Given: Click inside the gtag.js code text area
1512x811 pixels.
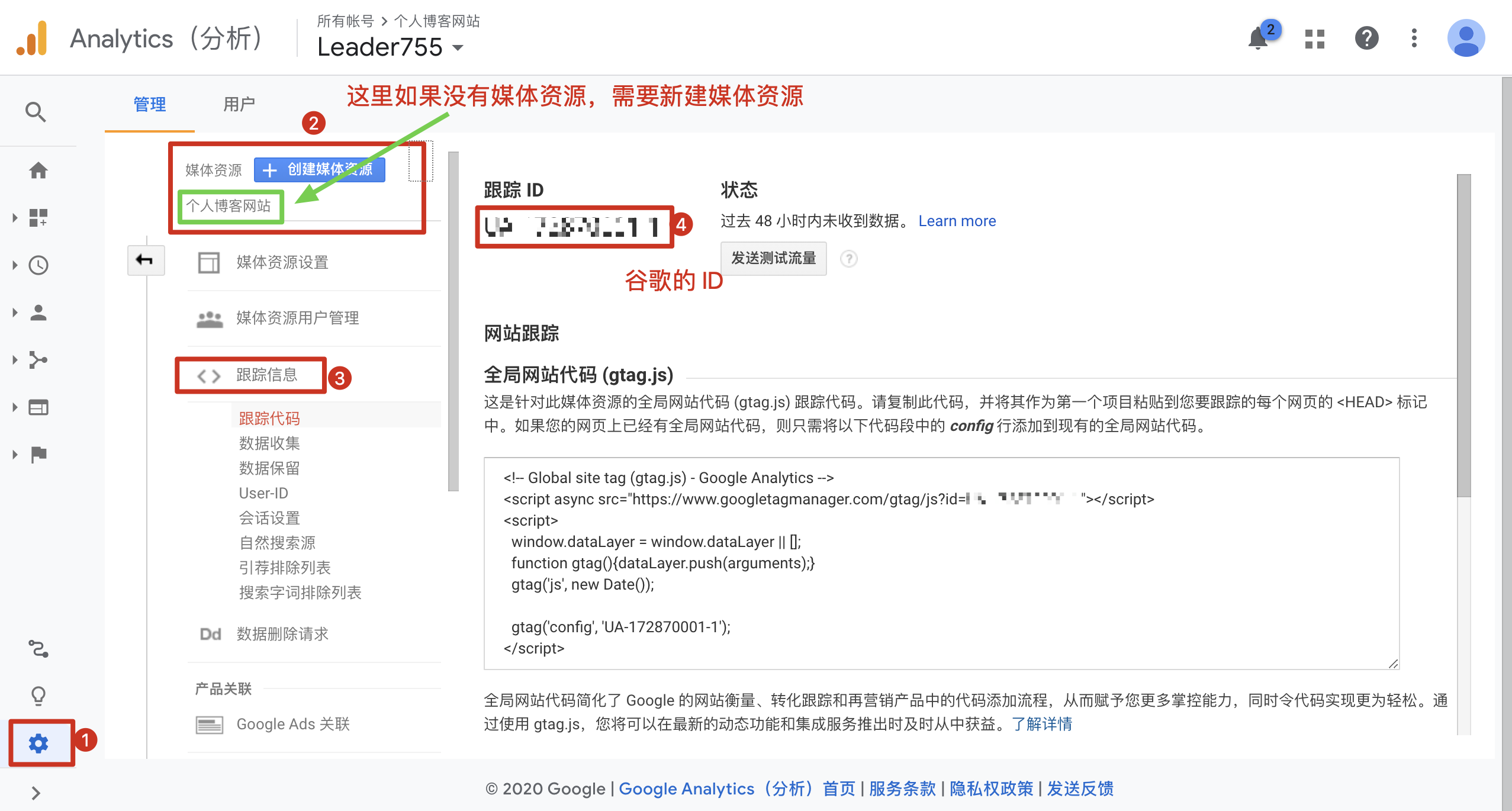Looking at the screenshot, I should [941, 563].
